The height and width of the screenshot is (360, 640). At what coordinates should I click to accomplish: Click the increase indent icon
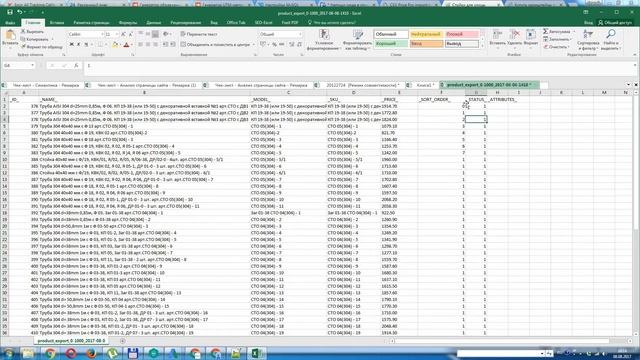click(173, 44)
